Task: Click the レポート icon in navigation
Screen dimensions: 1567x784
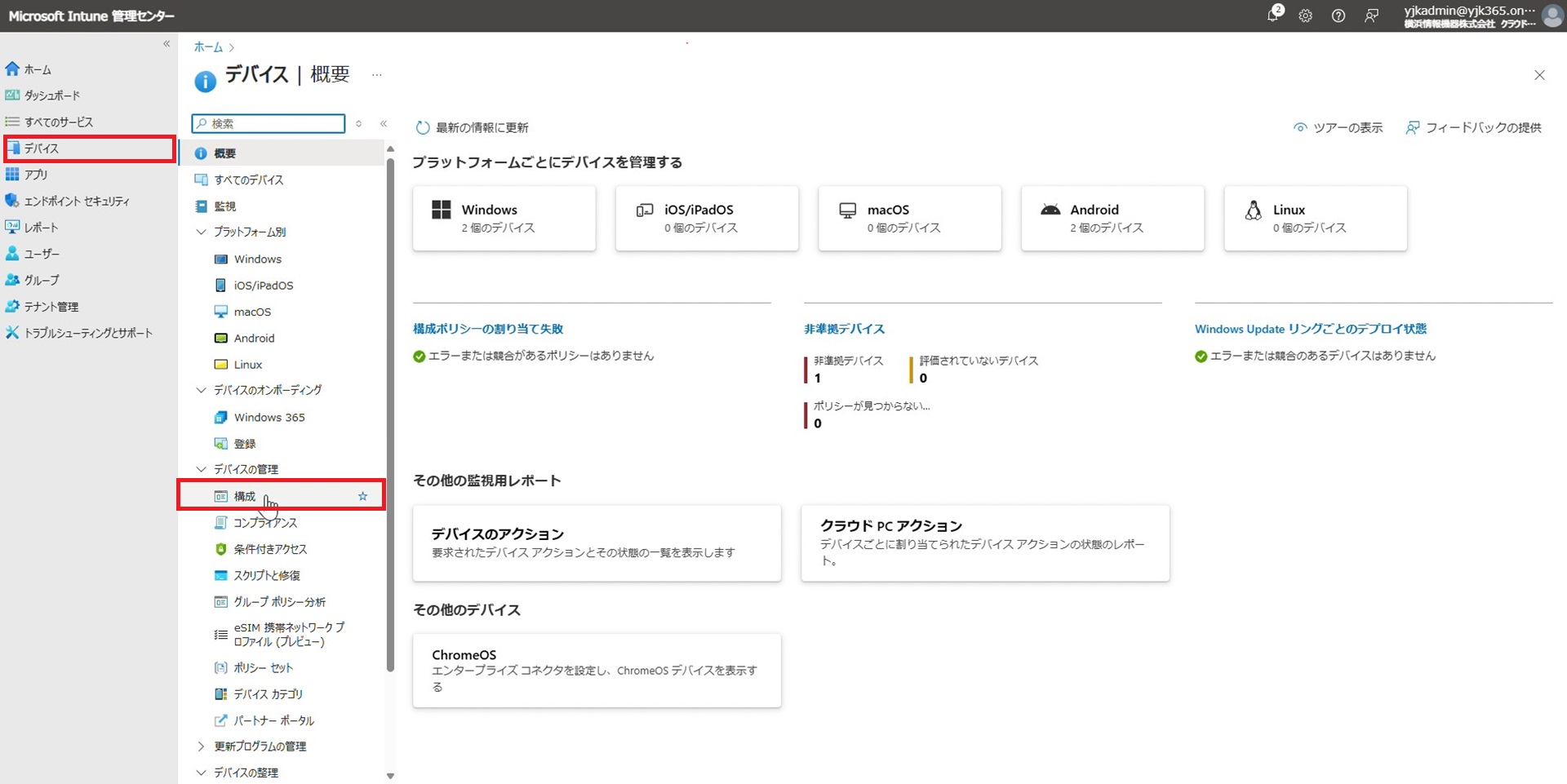Action: (x=12, y=227)
